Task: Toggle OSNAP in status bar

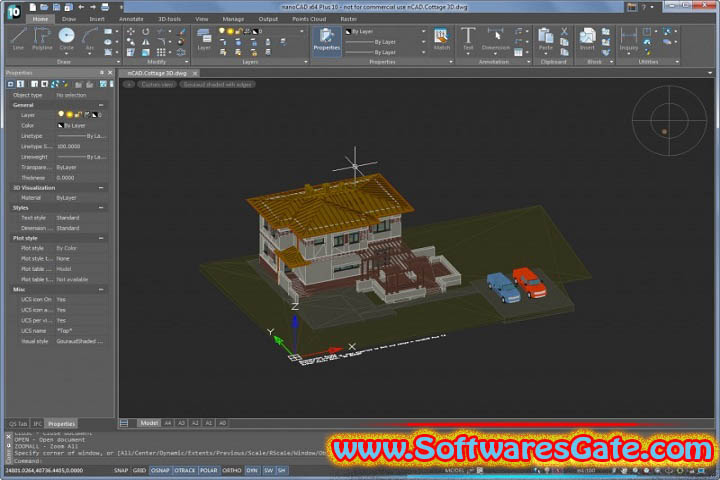Action: pyautogui.click(x=160, y=470)
